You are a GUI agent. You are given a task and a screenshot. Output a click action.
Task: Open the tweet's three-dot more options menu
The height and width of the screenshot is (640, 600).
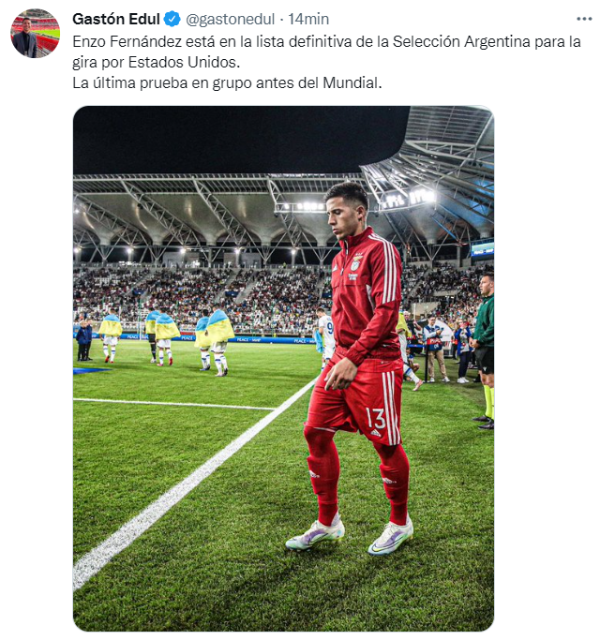(x=584, y=19)
